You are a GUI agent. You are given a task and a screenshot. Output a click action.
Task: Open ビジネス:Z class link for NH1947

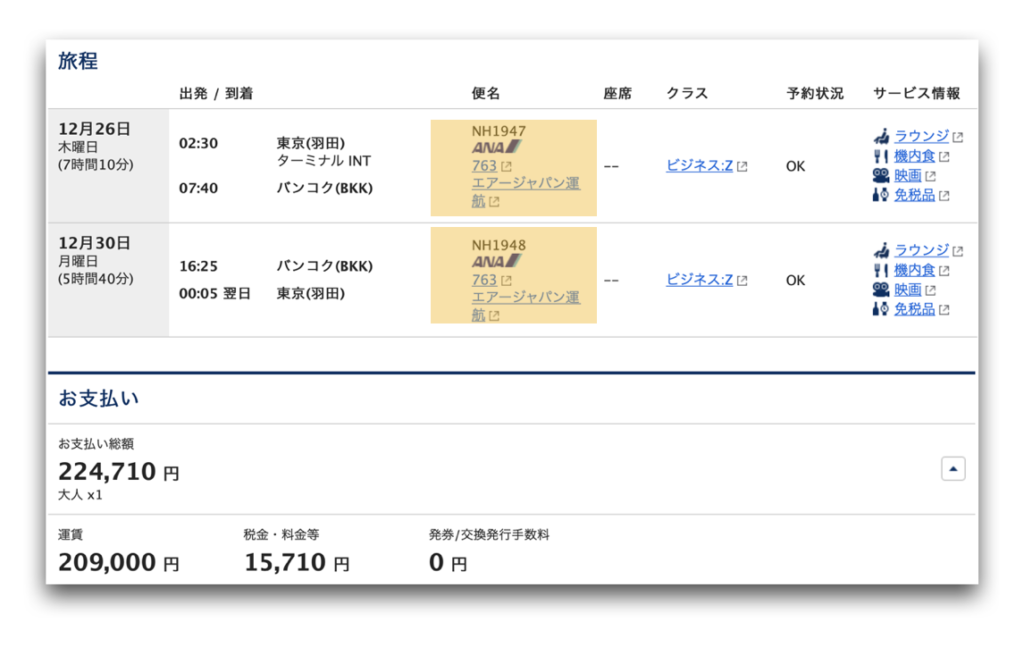699,166
